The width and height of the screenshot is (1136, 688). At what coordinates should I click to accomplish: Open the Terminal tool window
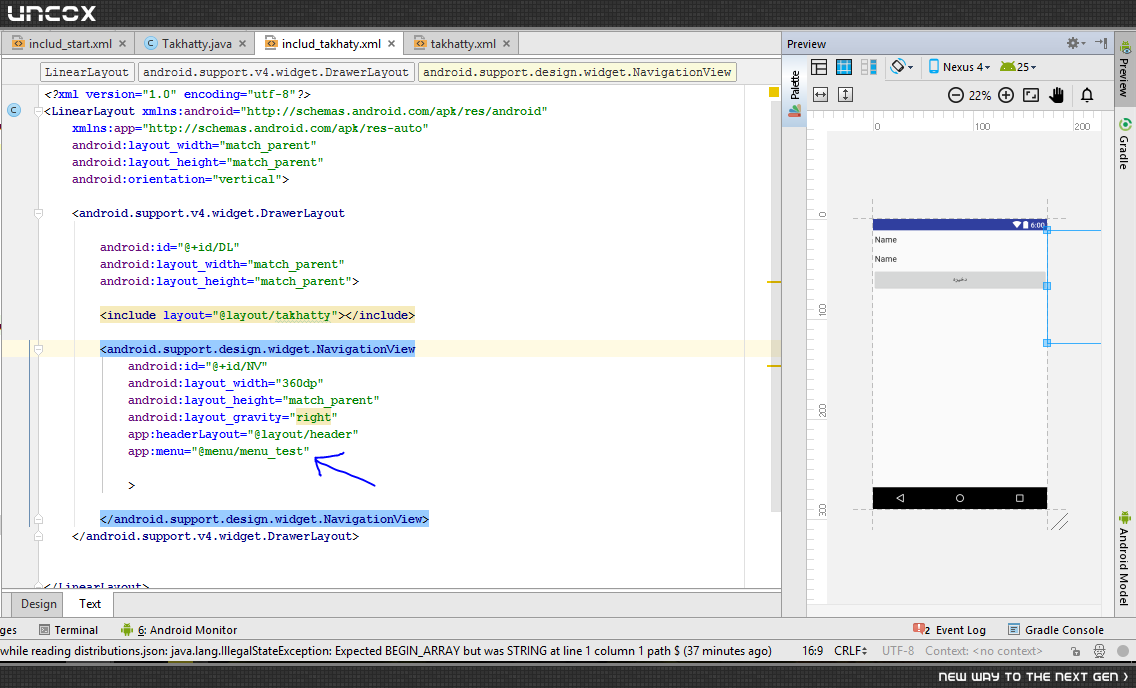click(69, 630)
